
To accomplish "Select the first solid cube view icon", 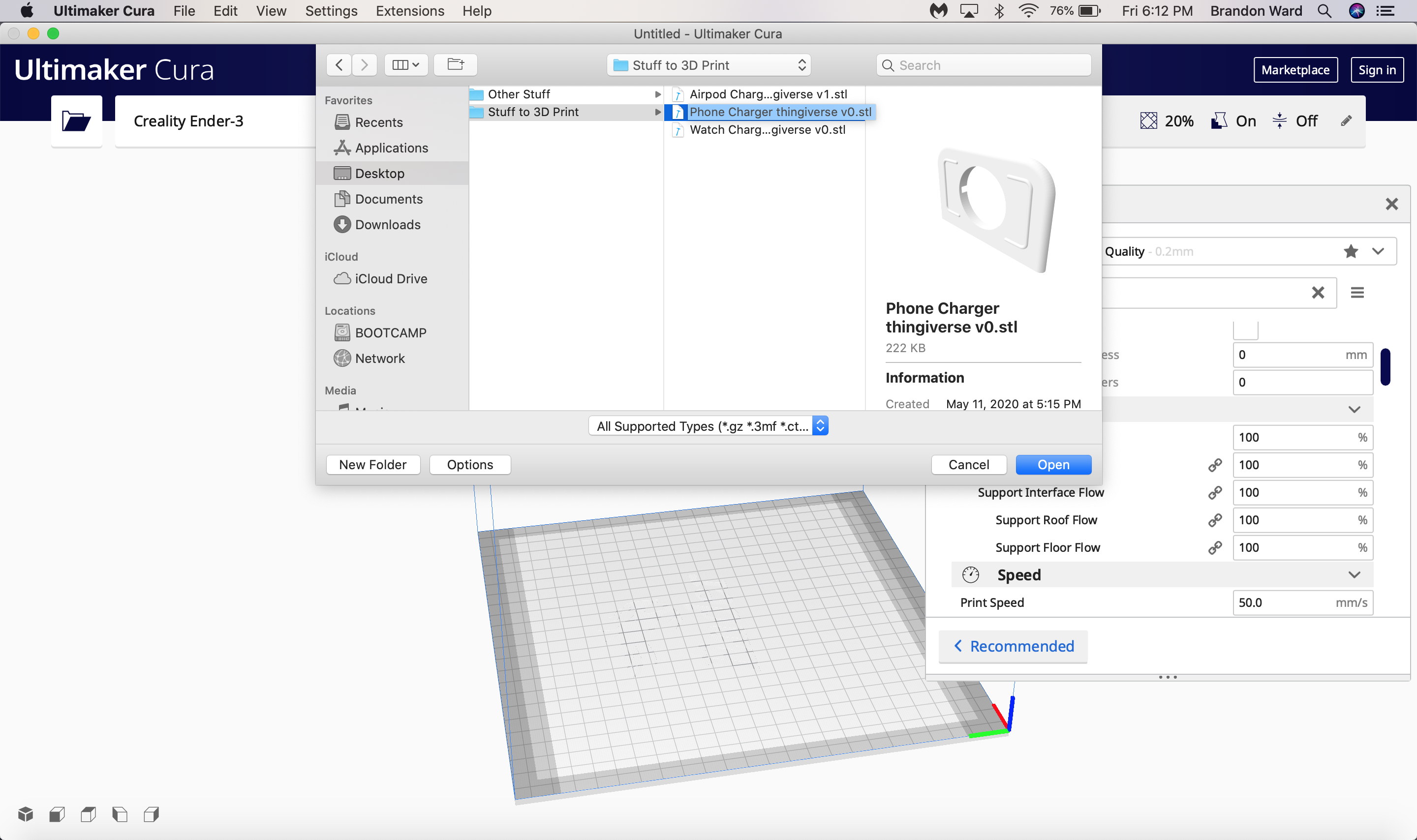I will click(x=25, y=814).
